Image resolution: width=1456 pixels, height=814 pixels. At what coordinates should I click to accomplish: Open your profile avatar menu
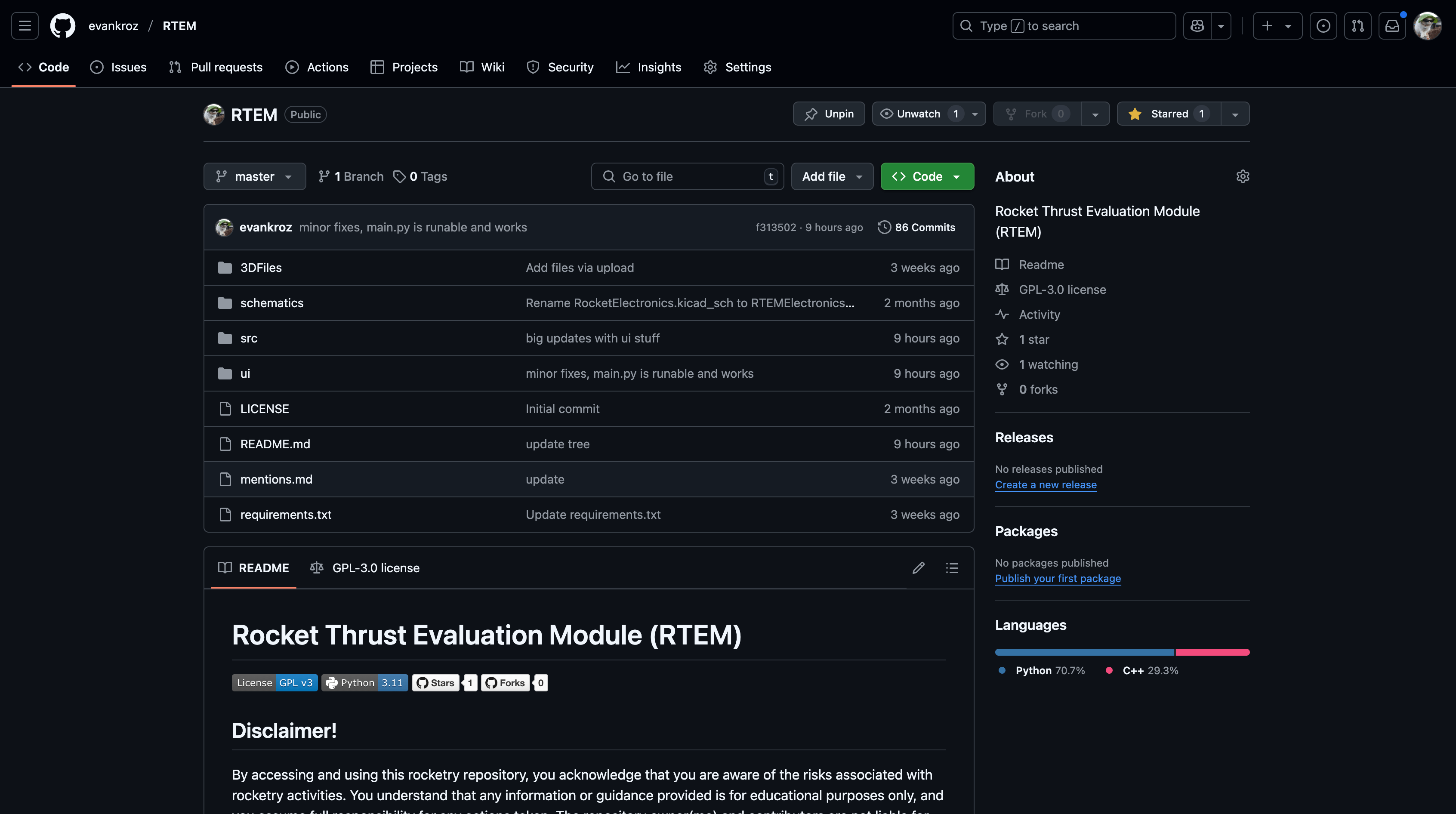(1428, 25)
